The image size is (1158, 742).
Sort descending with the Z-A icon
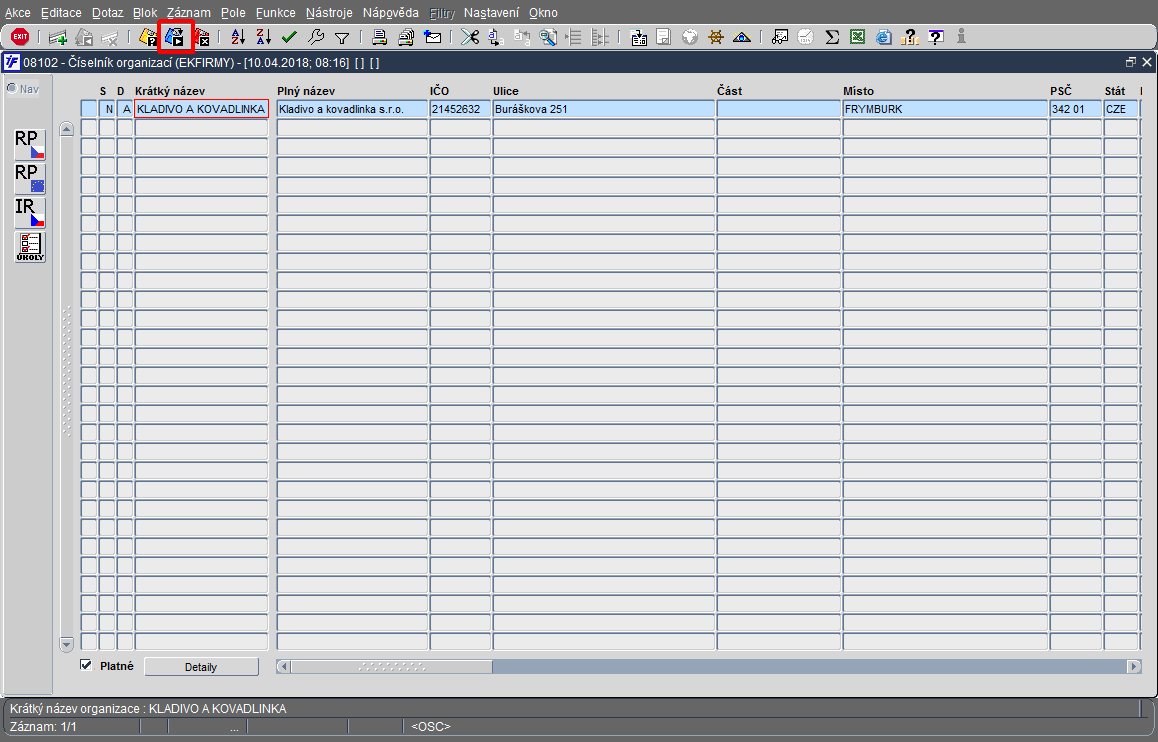pyautogui.click(x=264, y=37)
